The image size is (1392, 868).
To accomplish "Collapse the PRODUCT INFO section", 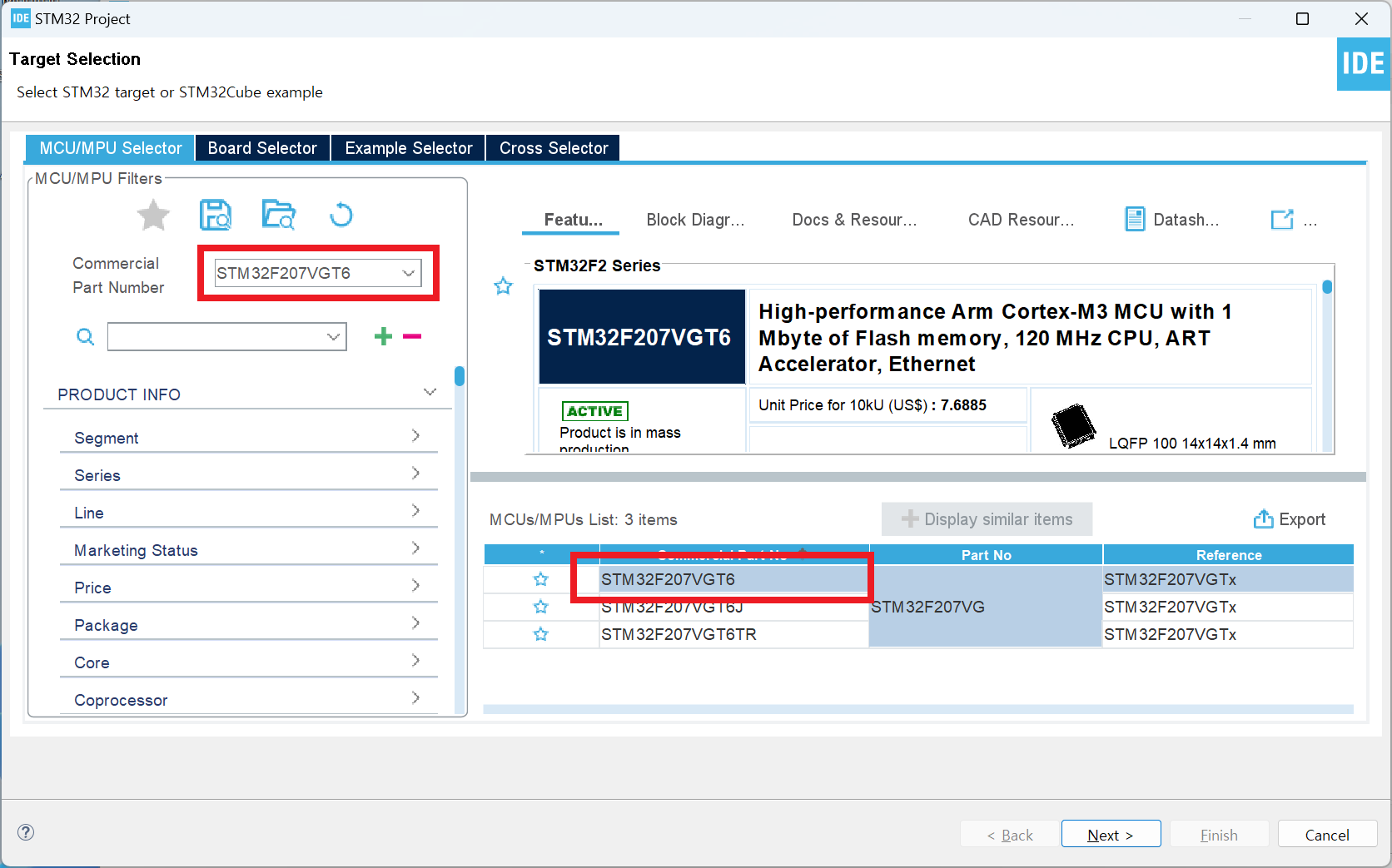I will pos(430,392).
